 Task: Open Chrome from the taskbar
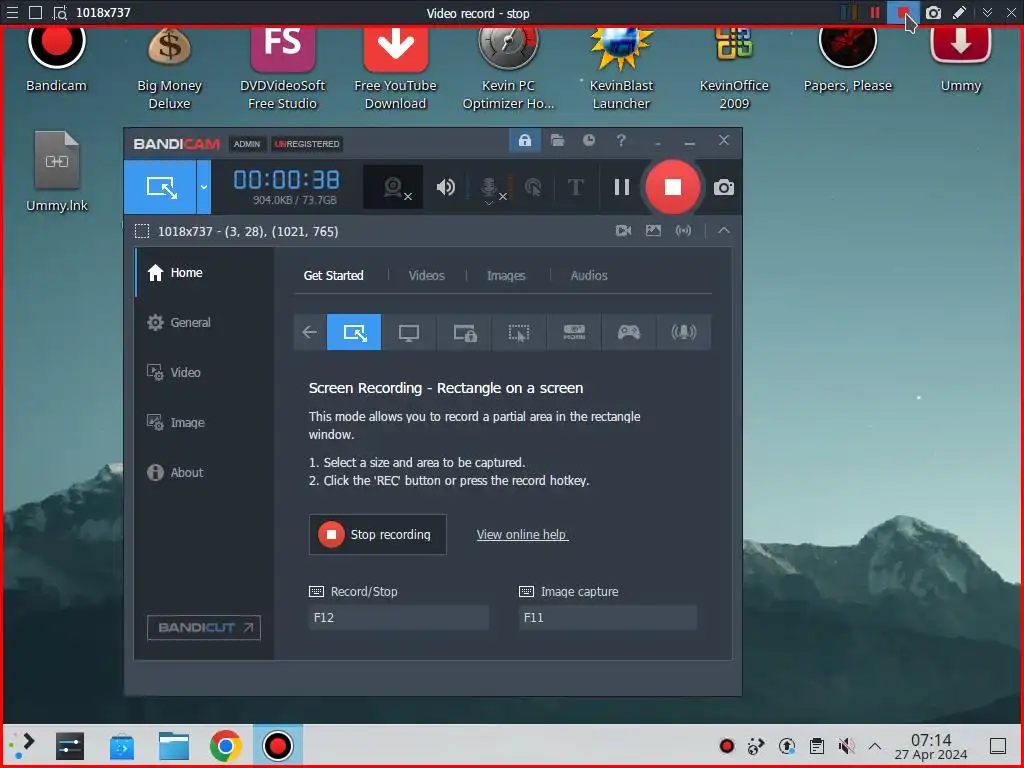(x=225, y=746)
